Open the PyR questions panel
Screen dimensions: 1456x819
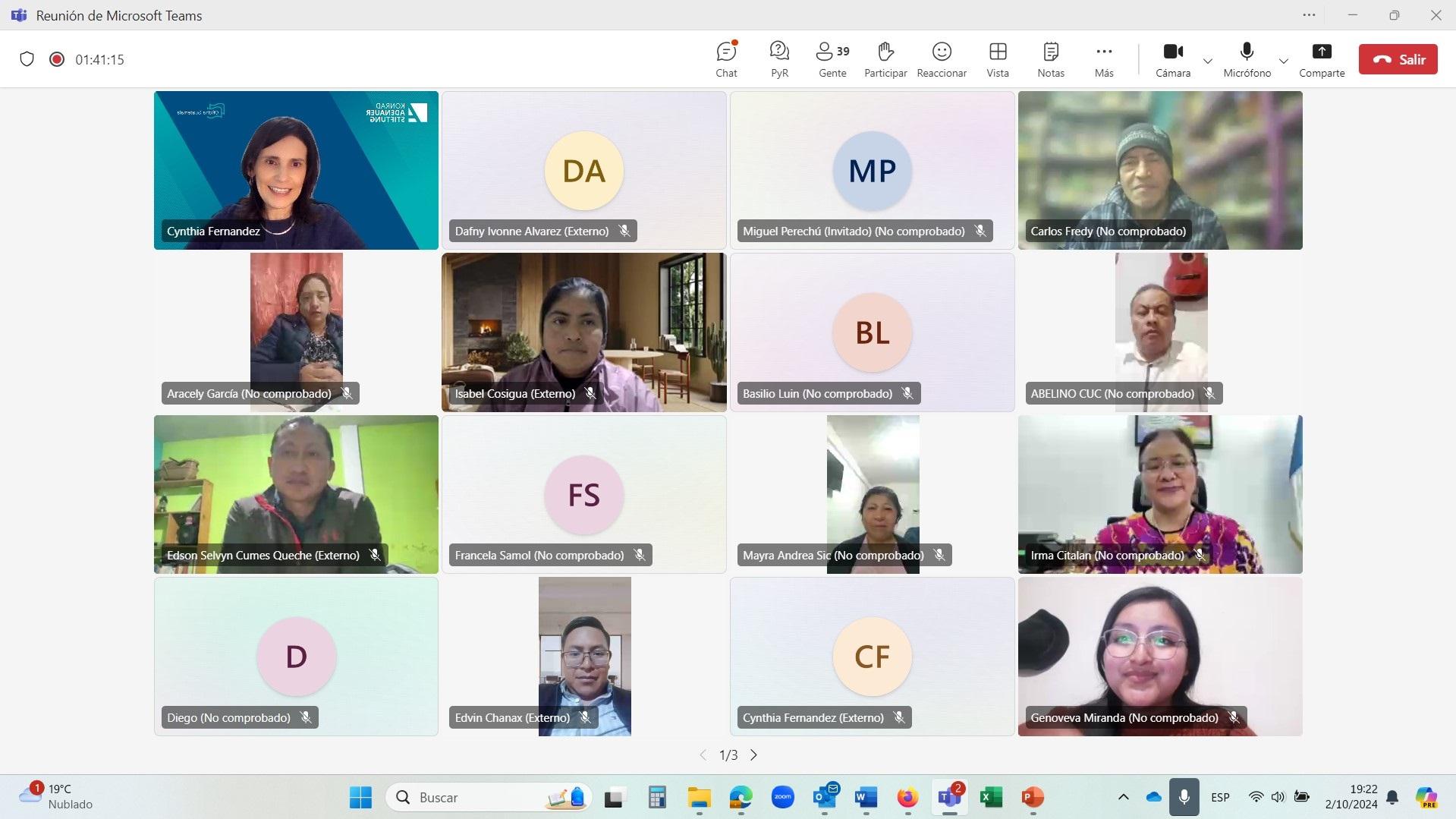tap(779, 59)
